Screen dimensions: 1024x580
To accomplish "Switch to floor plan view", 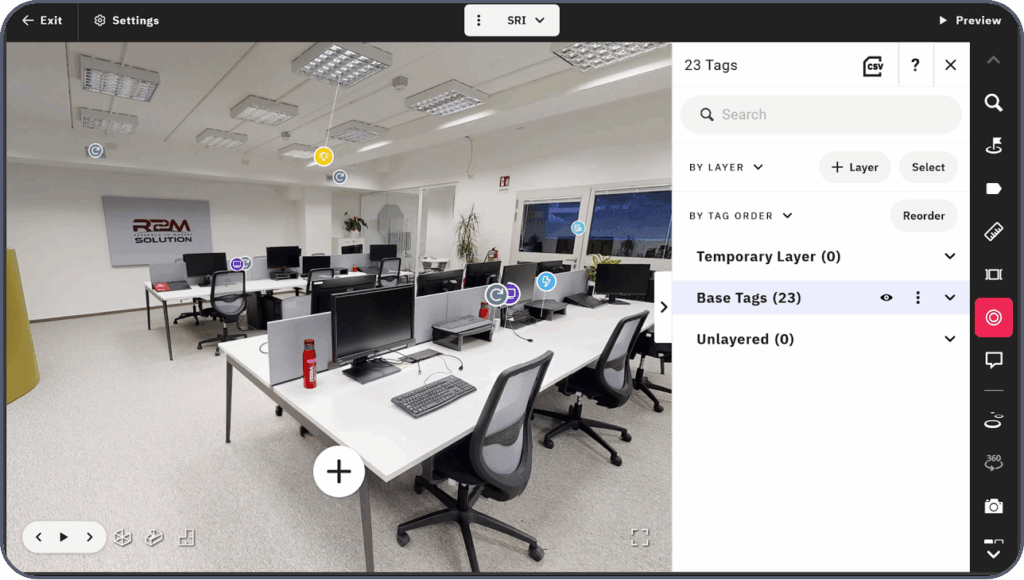I will [x=186, y=537].
